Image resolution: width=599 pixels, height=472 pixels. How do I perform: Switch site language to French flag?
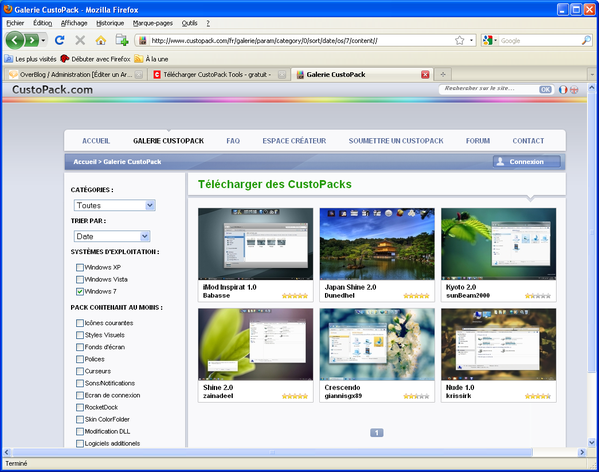tap(563, 89)
